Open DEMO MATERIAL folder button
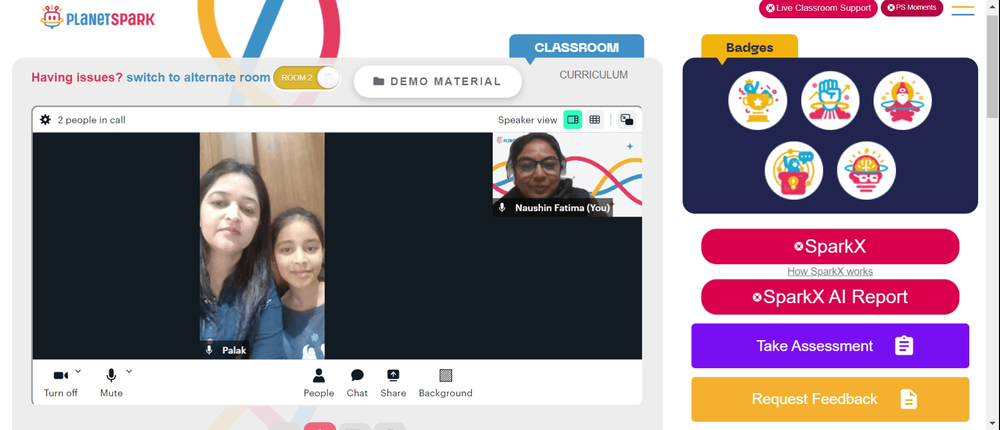 tap(438, 82)
